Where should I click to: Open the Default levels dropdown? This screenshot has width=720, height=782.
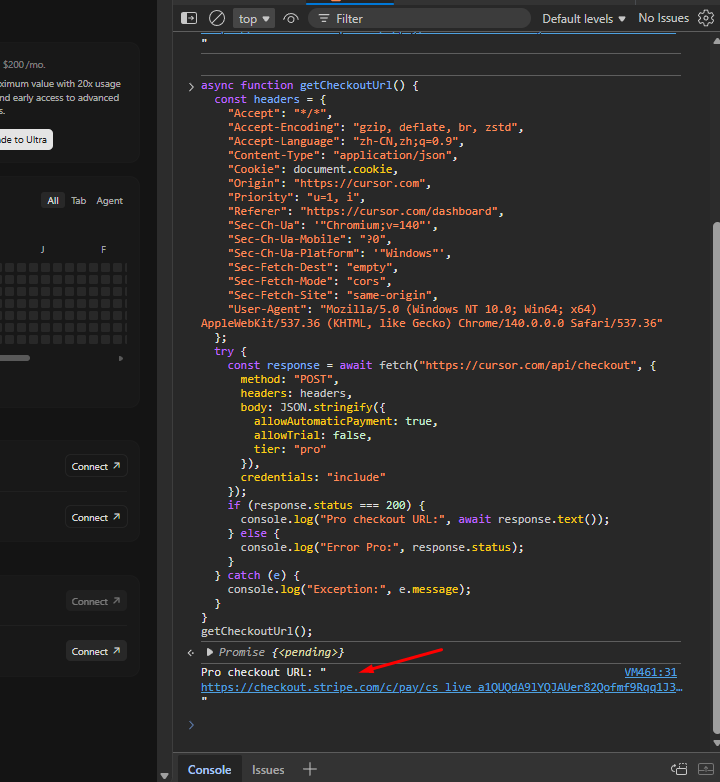(583, 19)
